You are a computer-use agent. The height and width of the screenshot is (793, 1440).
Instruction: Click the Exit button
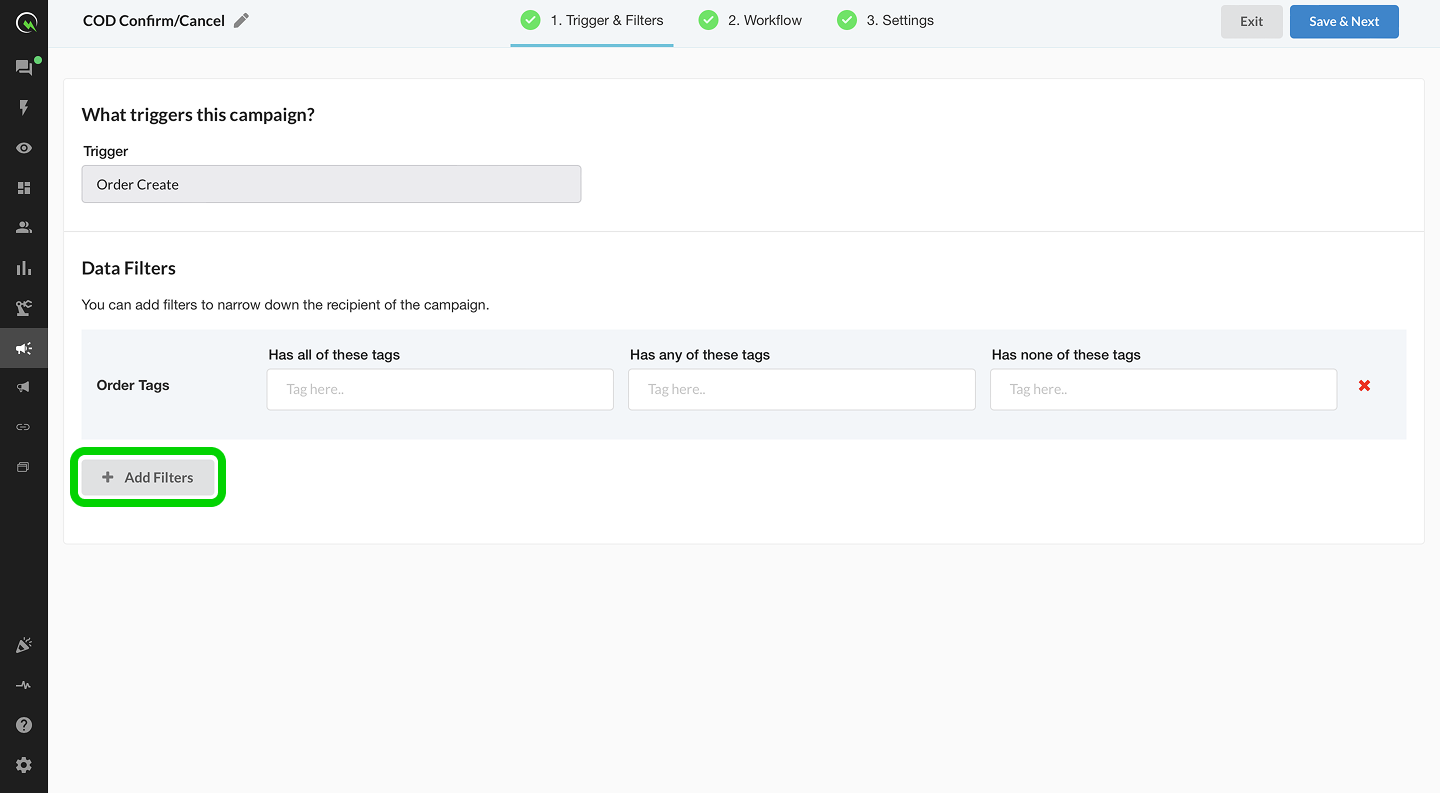point(1251,21)
